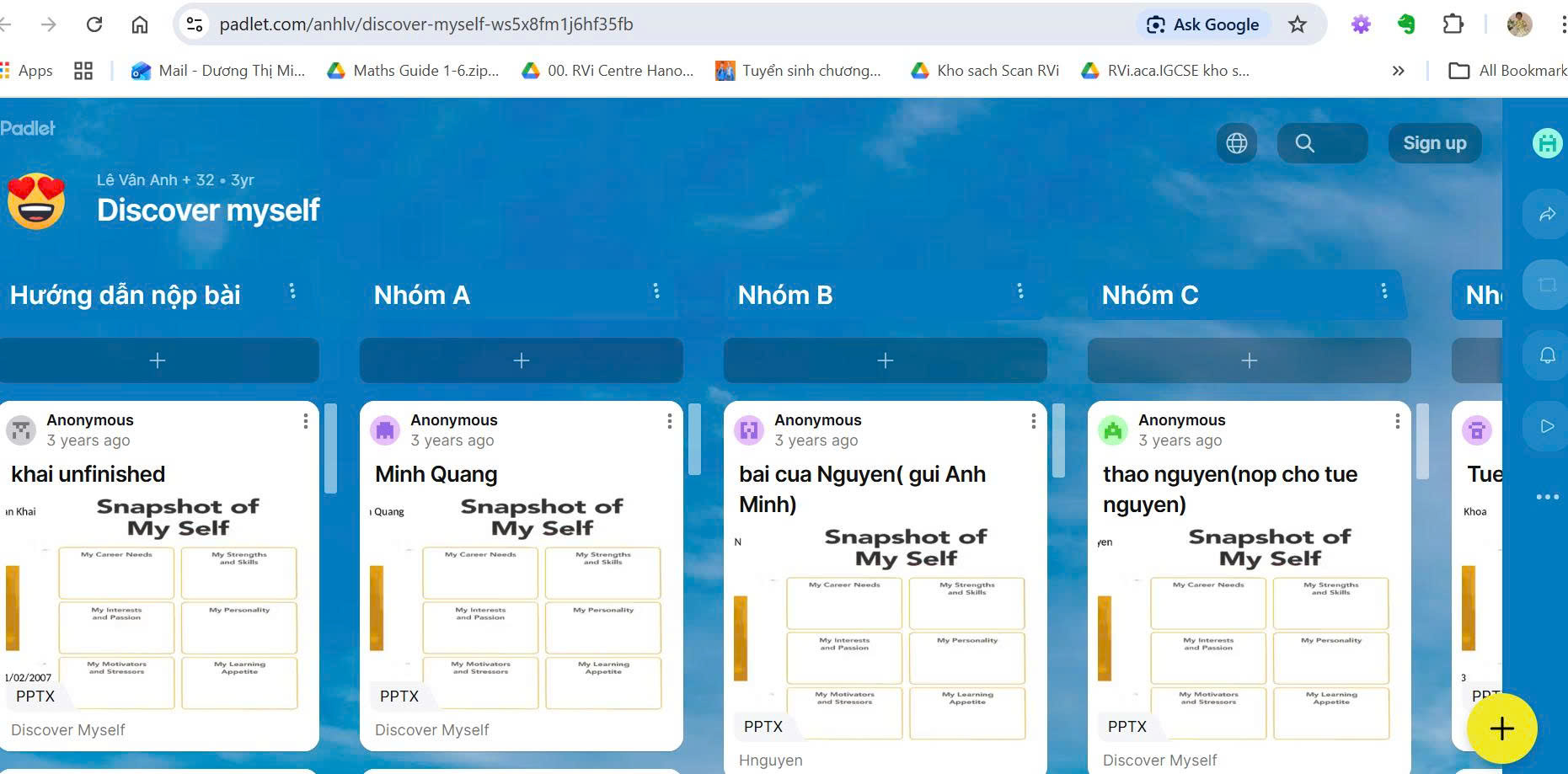Expand the sidebar more options ellipsis
Viewport: 1568px width, 774px height.
click(x=1547, y=497)
